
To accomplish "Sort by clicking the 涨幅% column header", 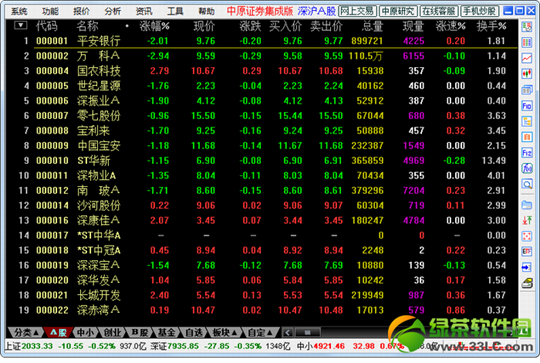I will [155, 26].
